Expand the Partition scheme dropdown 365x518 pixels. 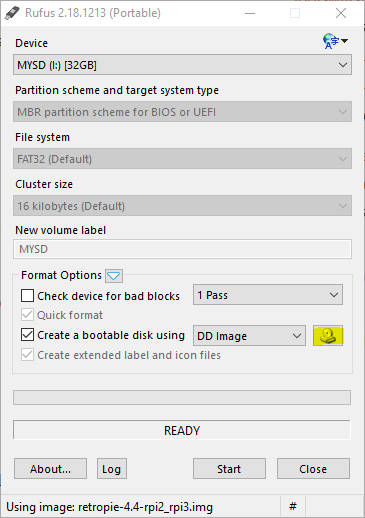point(182,112)
